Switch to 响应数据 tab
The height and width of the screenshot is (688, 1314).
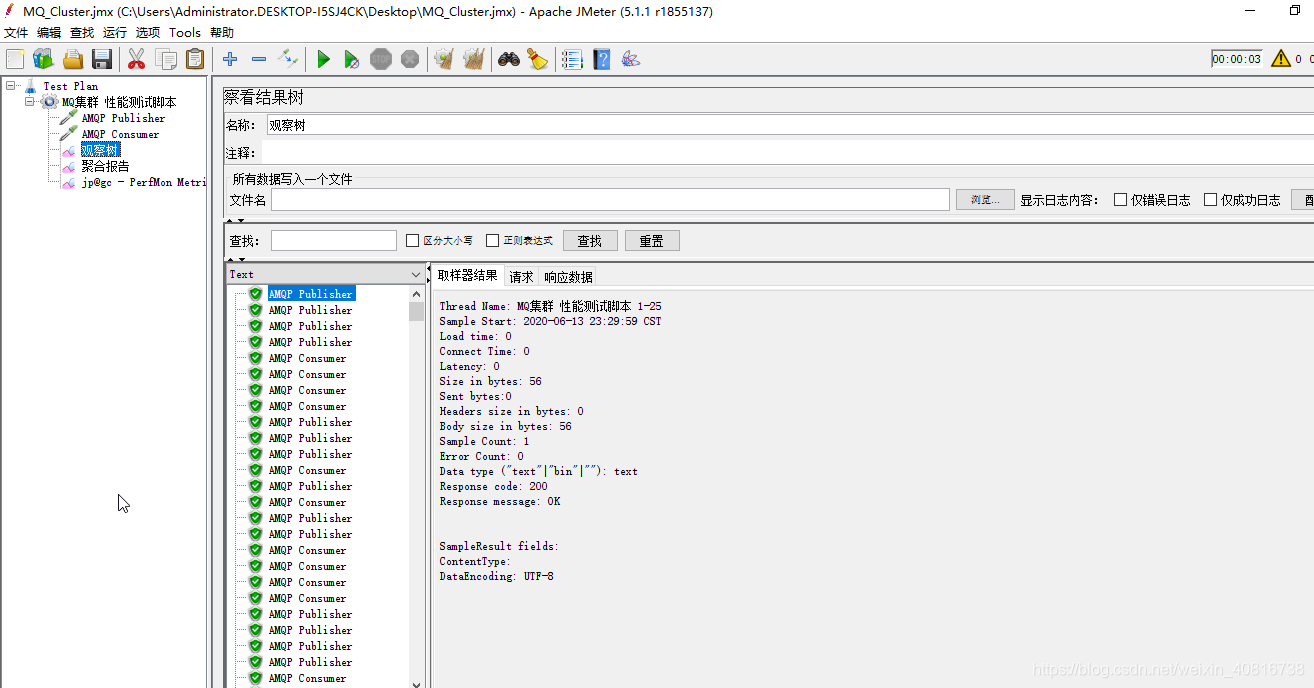point(568,277)
